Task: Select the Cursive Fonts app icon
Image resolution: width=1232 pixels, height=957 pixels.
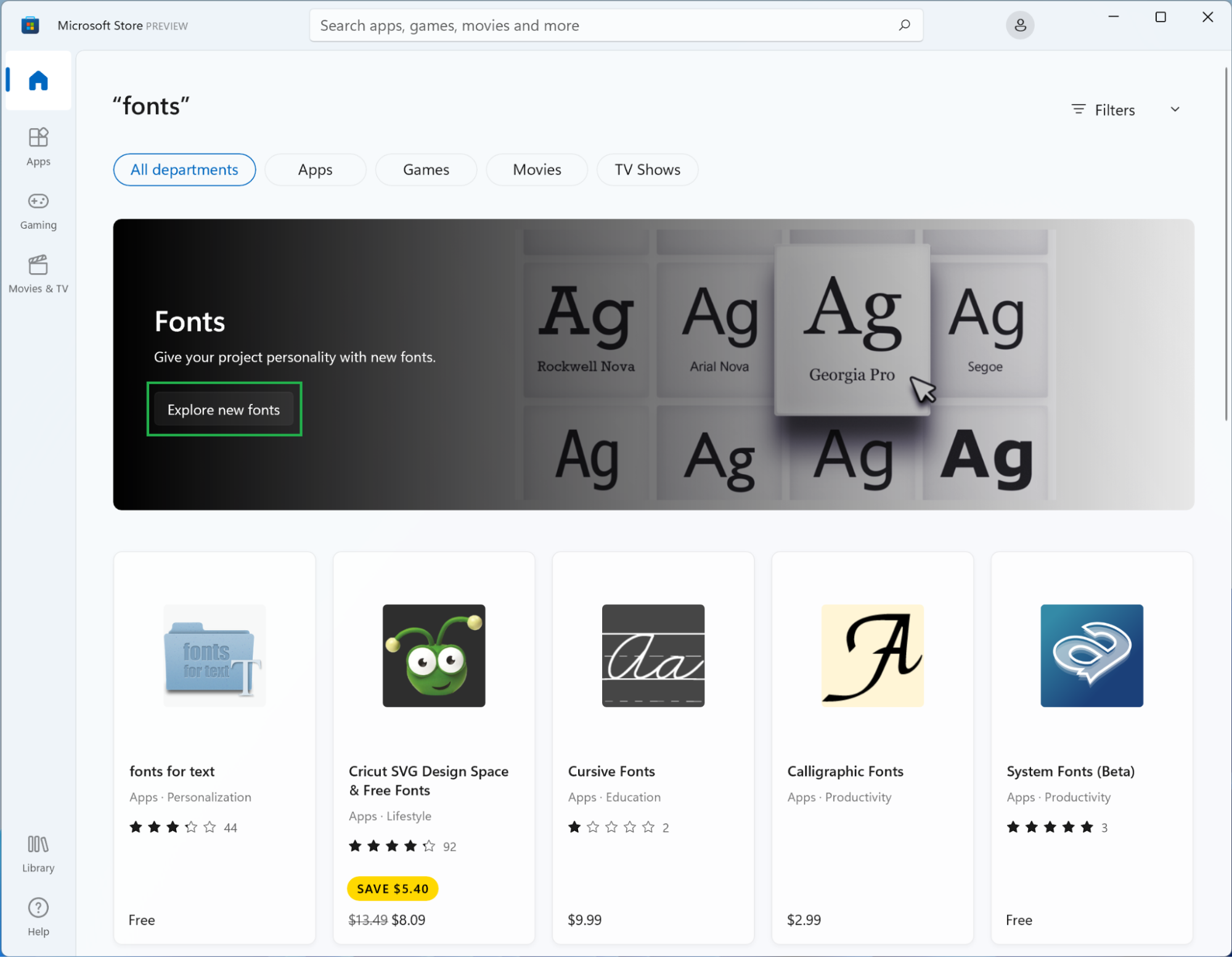Action: [x=653, y=655]
